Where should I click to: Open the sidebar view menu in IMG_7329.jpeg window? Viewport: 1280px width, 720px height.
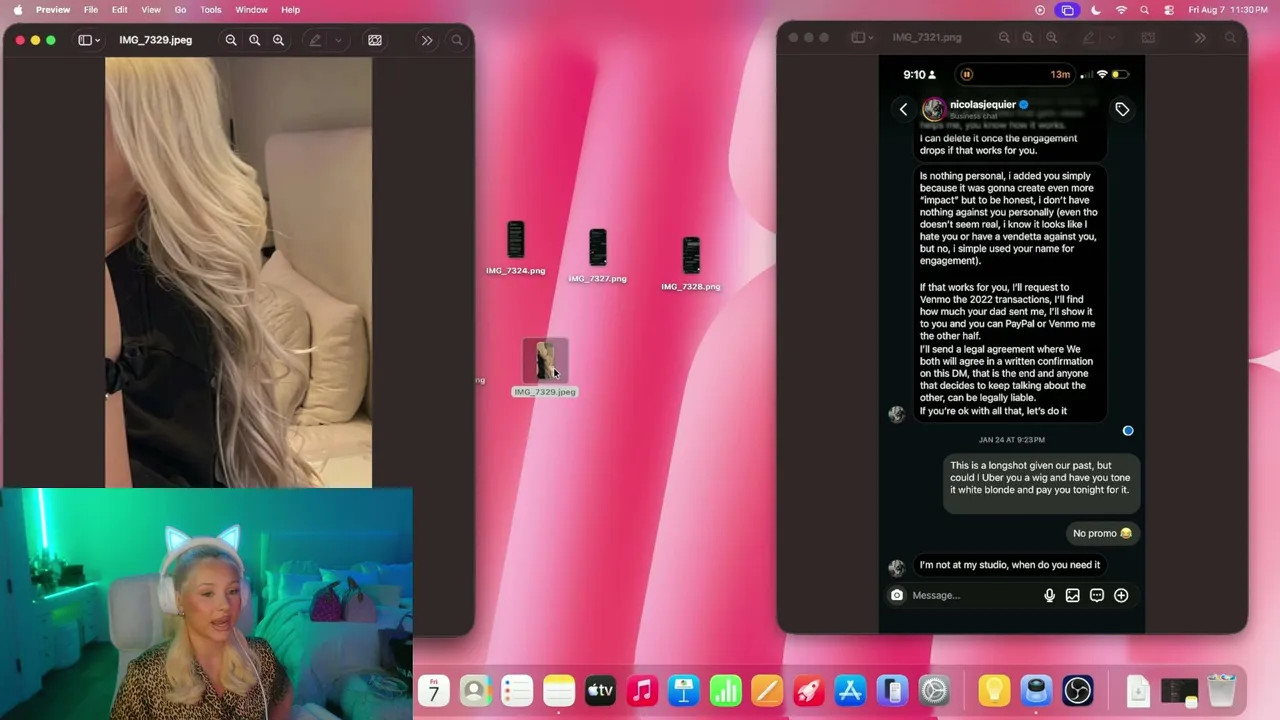tap(89, 40)
